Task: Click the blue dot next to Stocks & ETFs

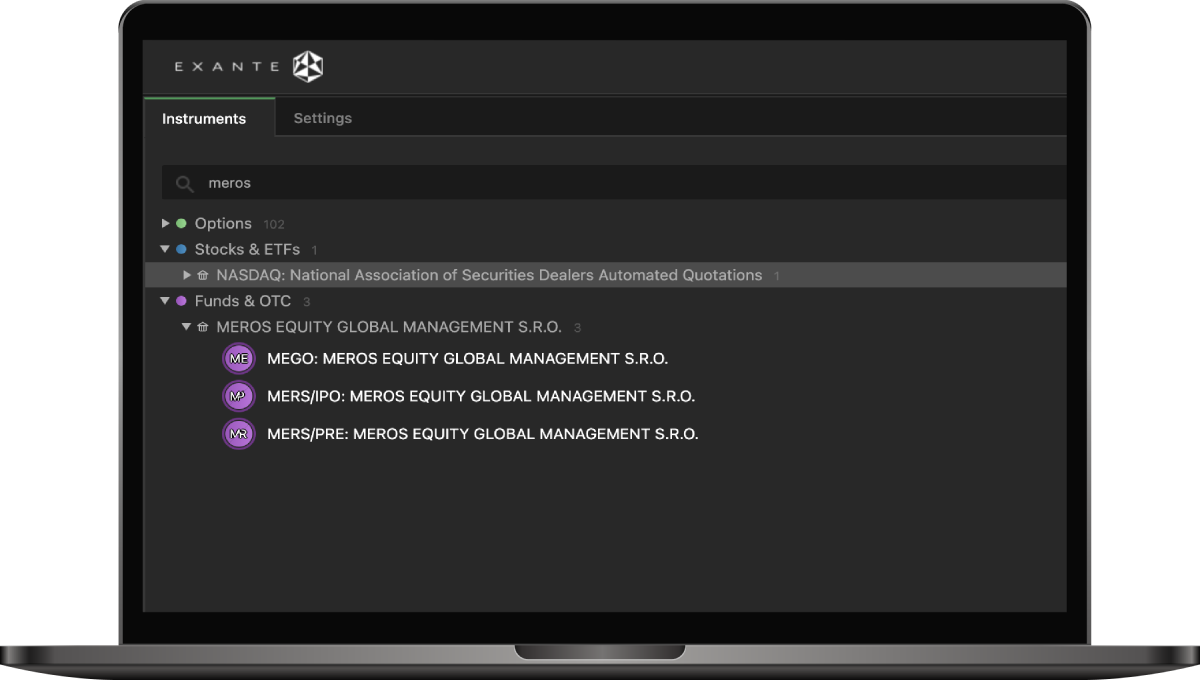Action: [x=181, y=249]
